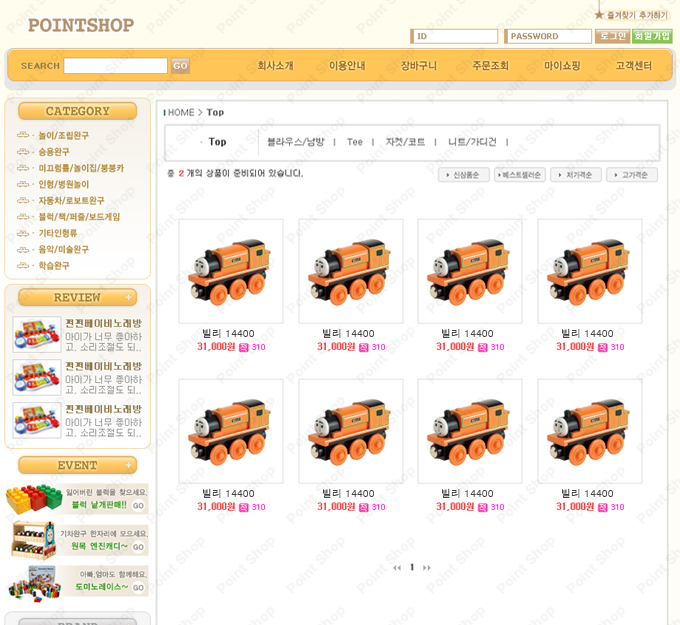Sort by 신상품순 newest

(464, 175)
